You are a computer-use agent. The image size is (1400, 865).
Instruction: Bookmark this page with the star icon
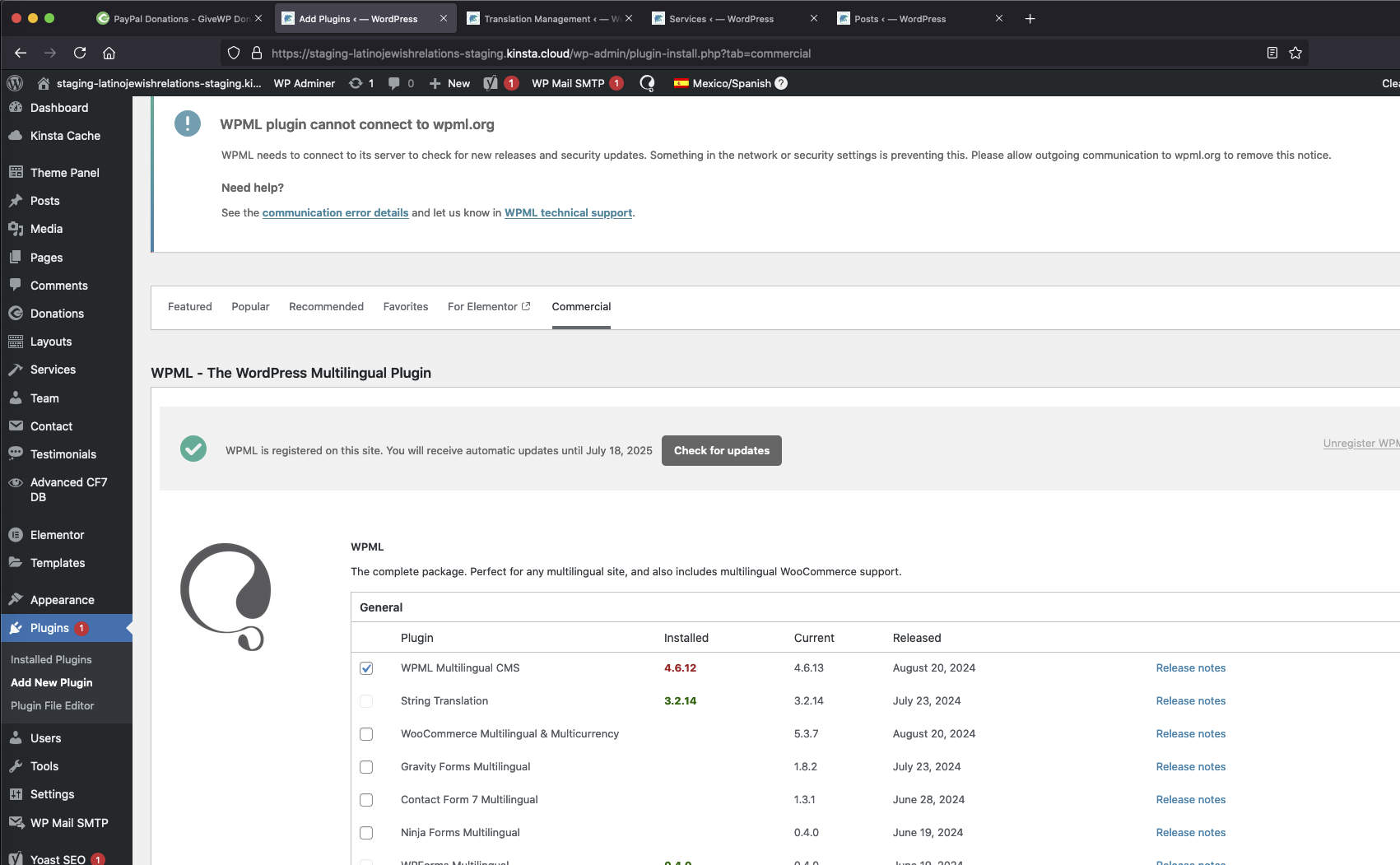[1295, 53]
